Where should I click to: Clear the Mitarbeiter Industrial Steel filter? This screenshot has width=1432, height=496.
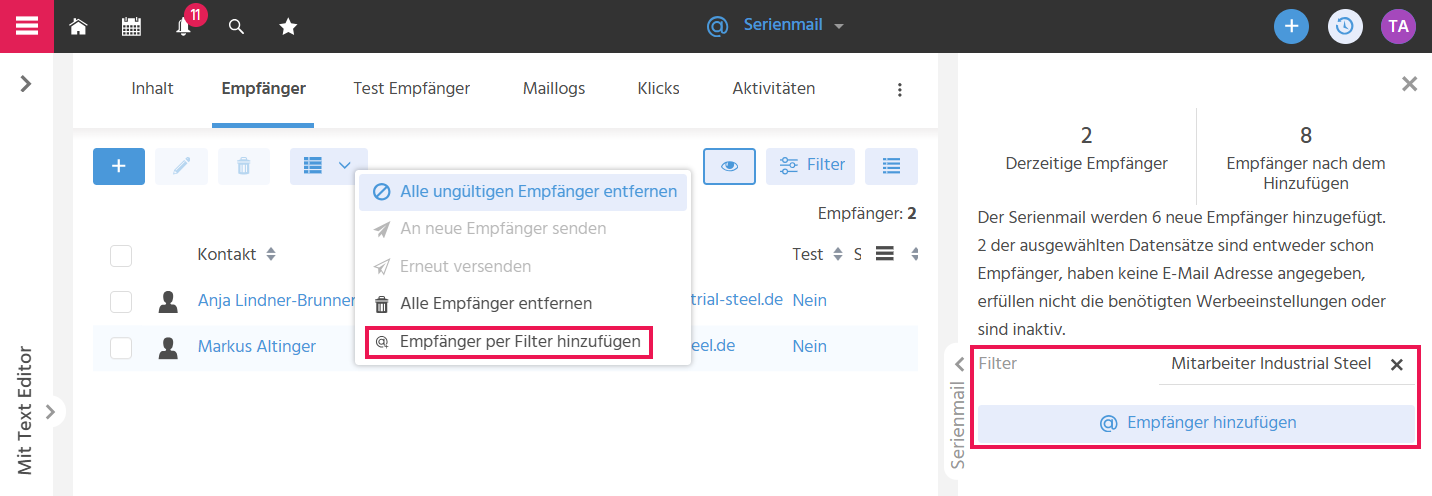click(1397, 365)
